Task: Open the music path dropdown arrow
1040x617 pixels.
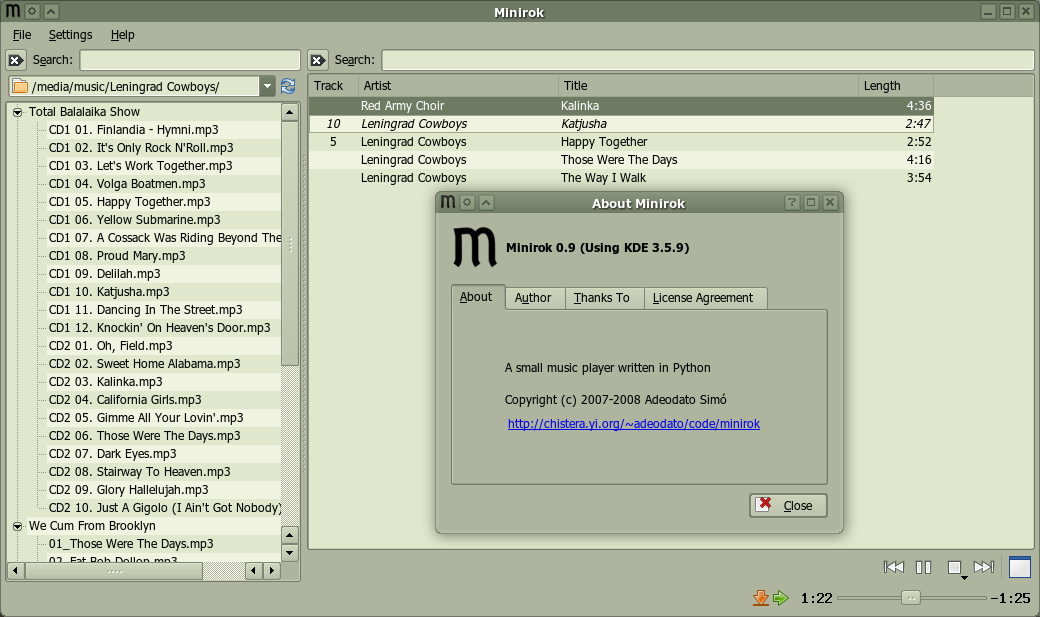Action: (267, 86)
